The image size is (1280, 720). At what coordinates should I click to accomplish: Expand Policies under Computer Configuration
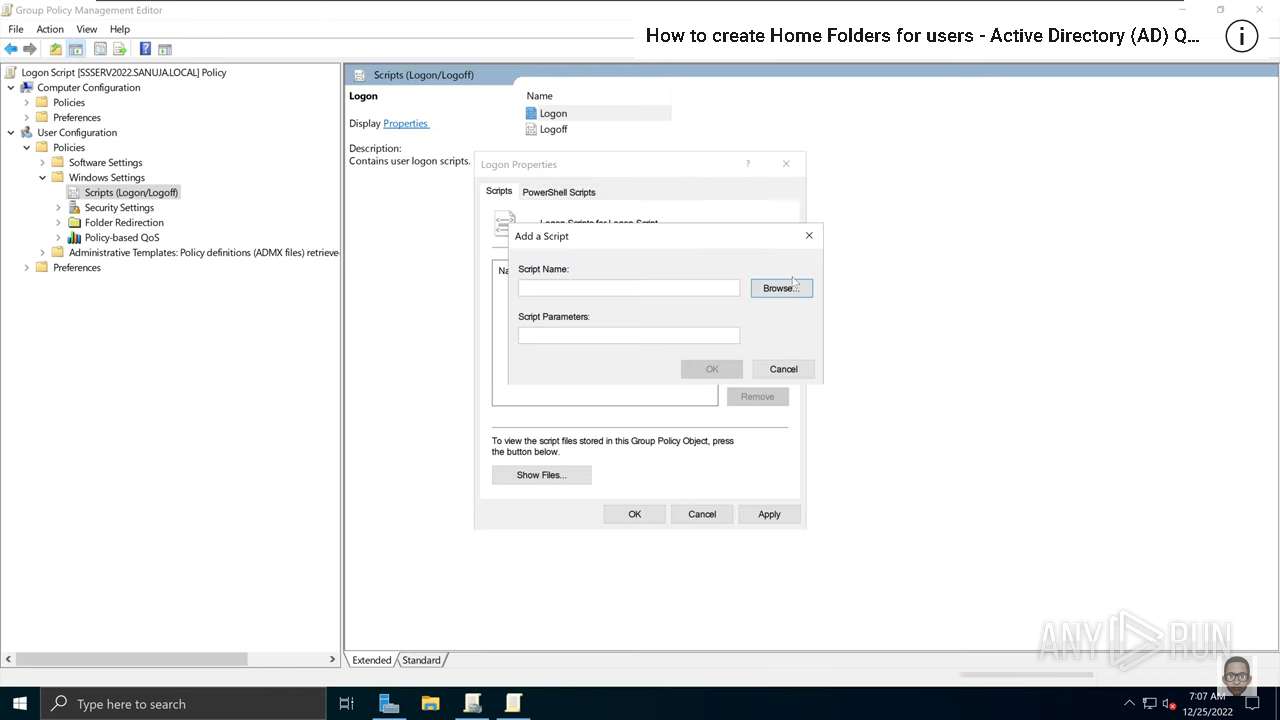coord(27,102)
